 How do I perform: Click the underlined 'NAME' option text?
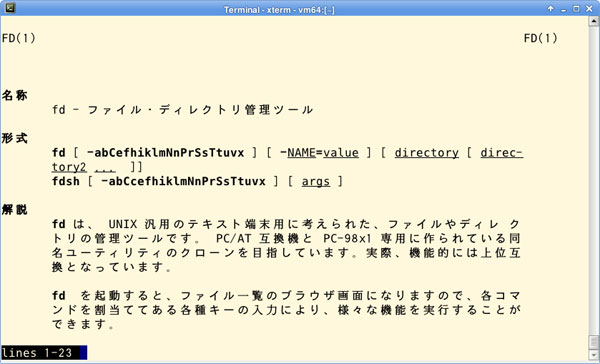click(302, 153)
